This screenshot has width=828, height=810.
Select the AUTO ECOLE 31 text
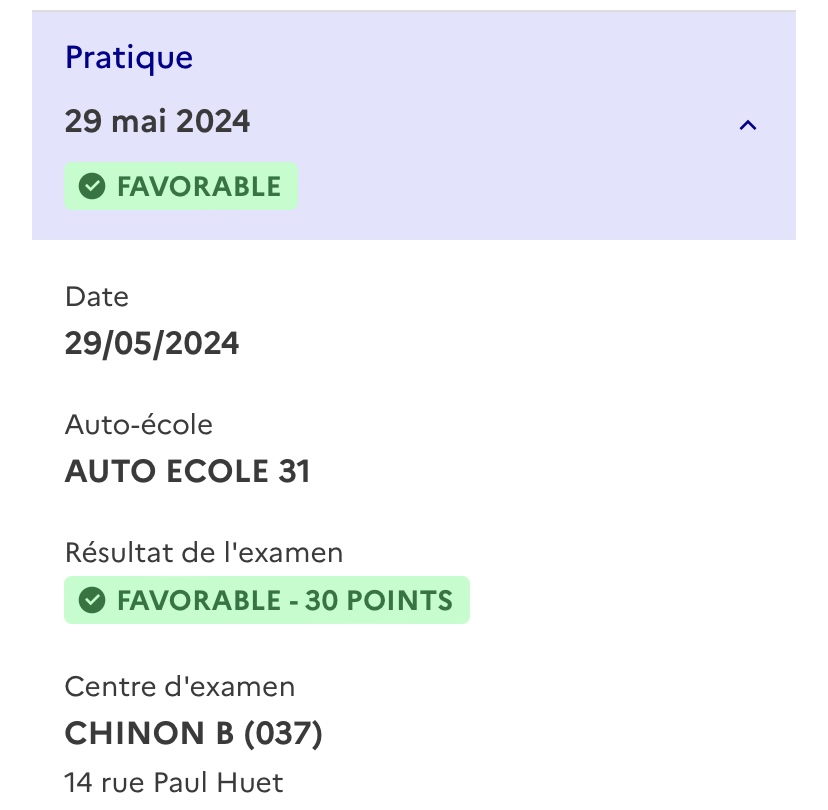(x=187, y=471)
